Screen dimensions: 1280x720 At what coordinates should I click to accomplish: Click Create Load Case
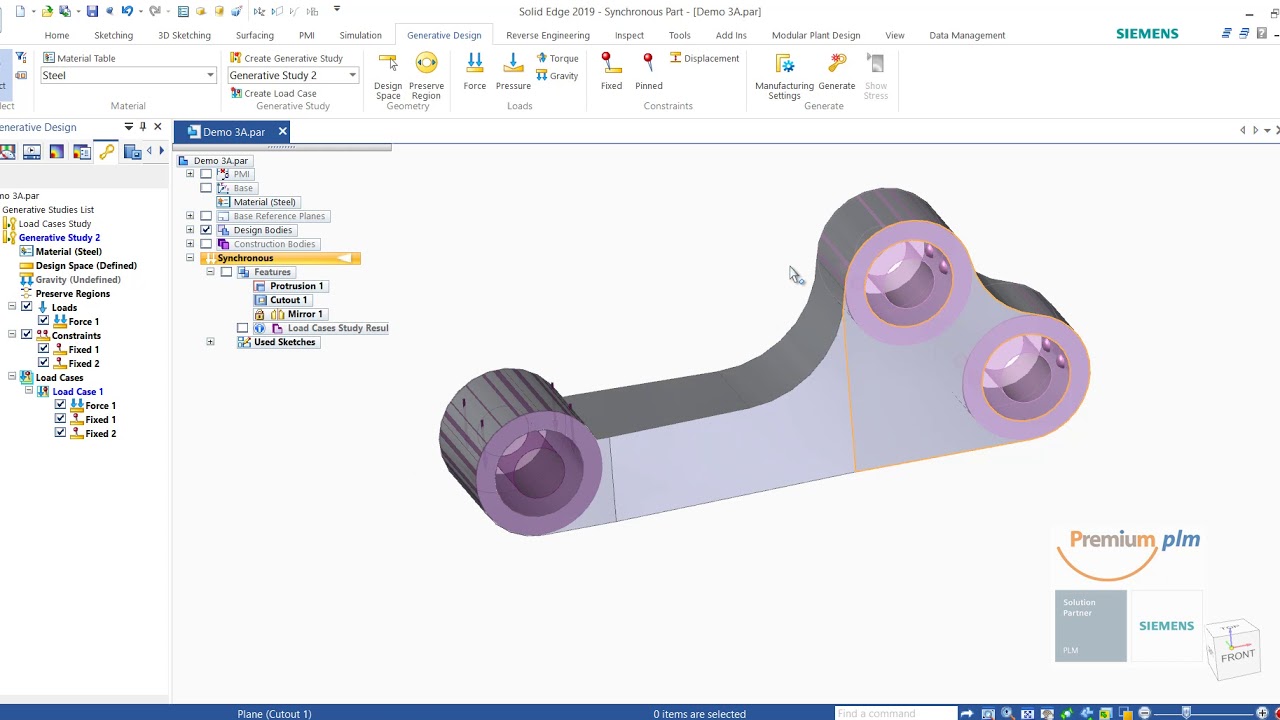273,93
